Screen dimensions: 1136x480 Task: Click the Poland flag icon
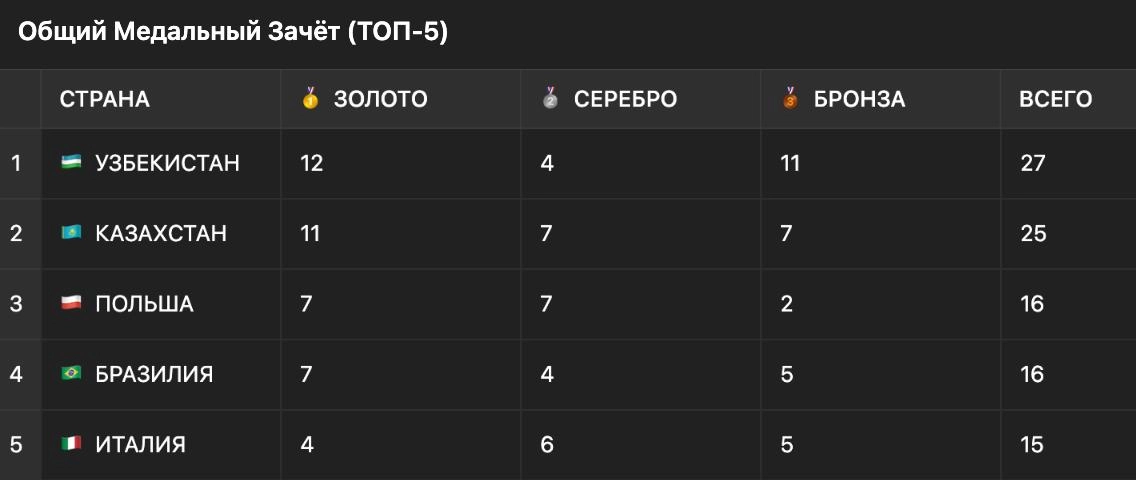71,303
